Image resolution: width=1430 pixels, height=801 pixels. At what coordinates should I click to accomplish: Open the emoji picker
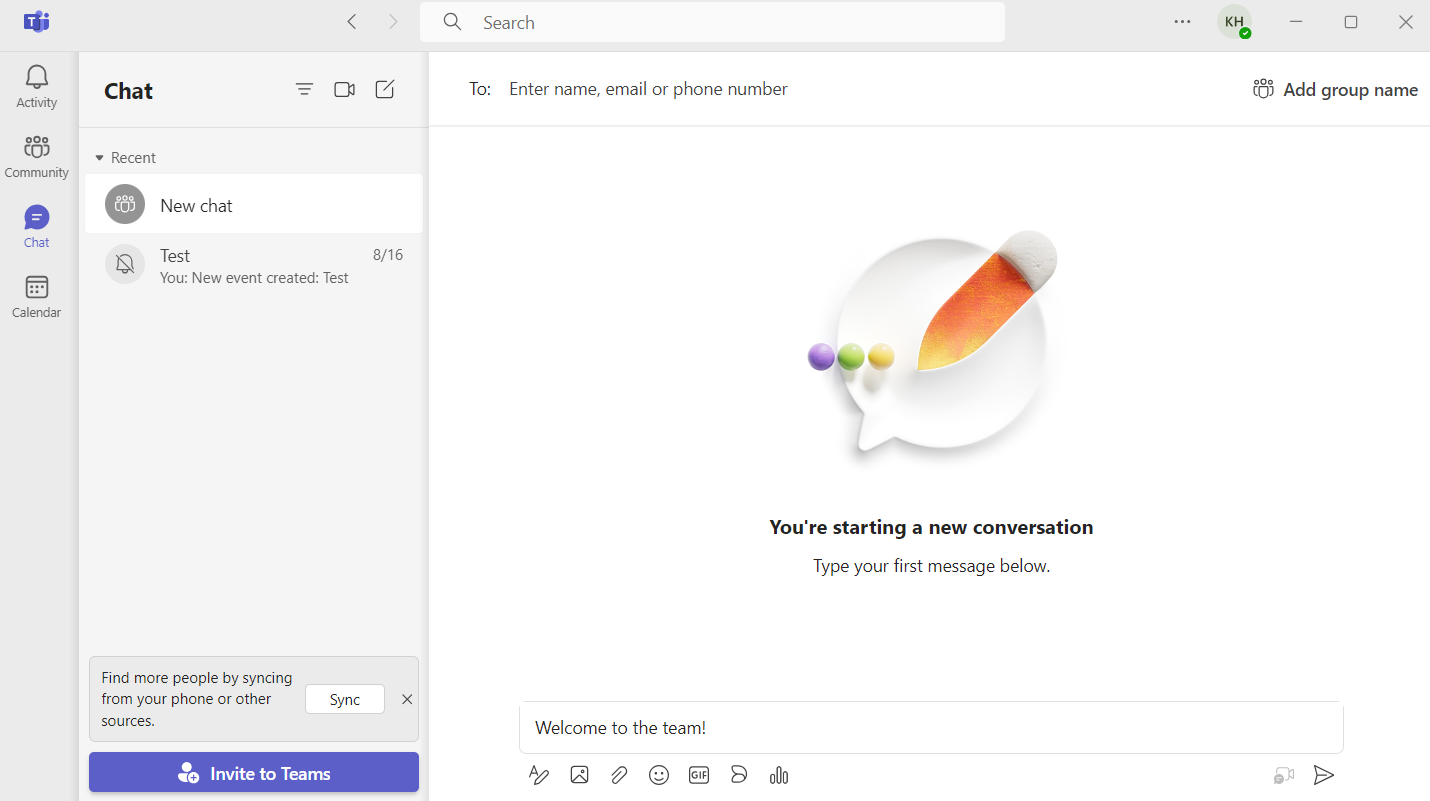click(659, 775)
